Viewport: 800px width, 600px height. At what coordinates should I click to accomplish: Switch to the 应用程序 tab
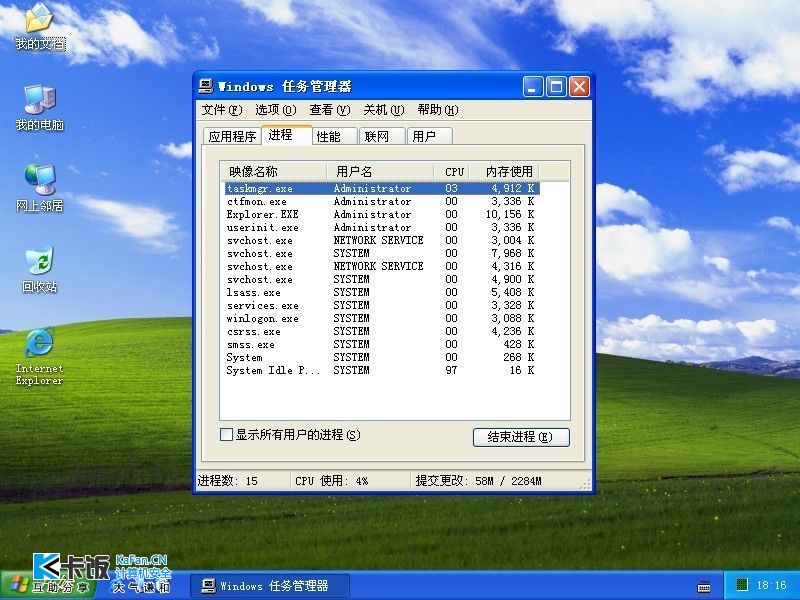232,136
